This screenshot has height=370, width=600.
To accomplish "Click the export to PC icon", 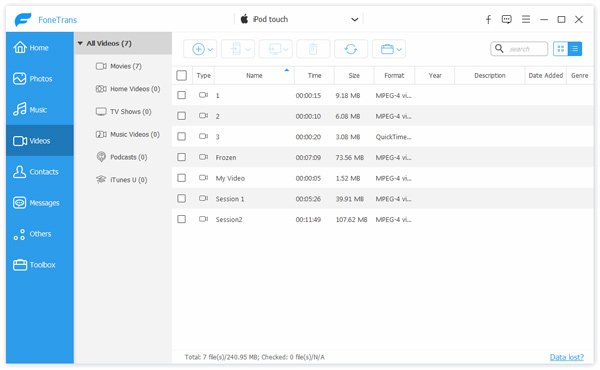I will click(276, 49).
